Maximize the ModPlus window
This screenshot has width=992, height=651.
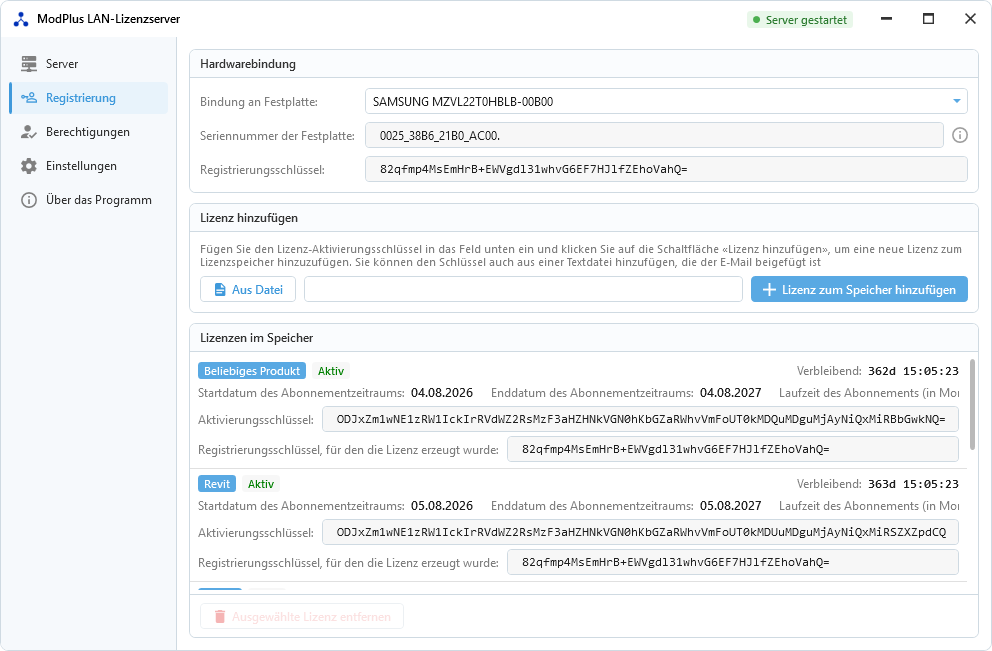[928, 19]
